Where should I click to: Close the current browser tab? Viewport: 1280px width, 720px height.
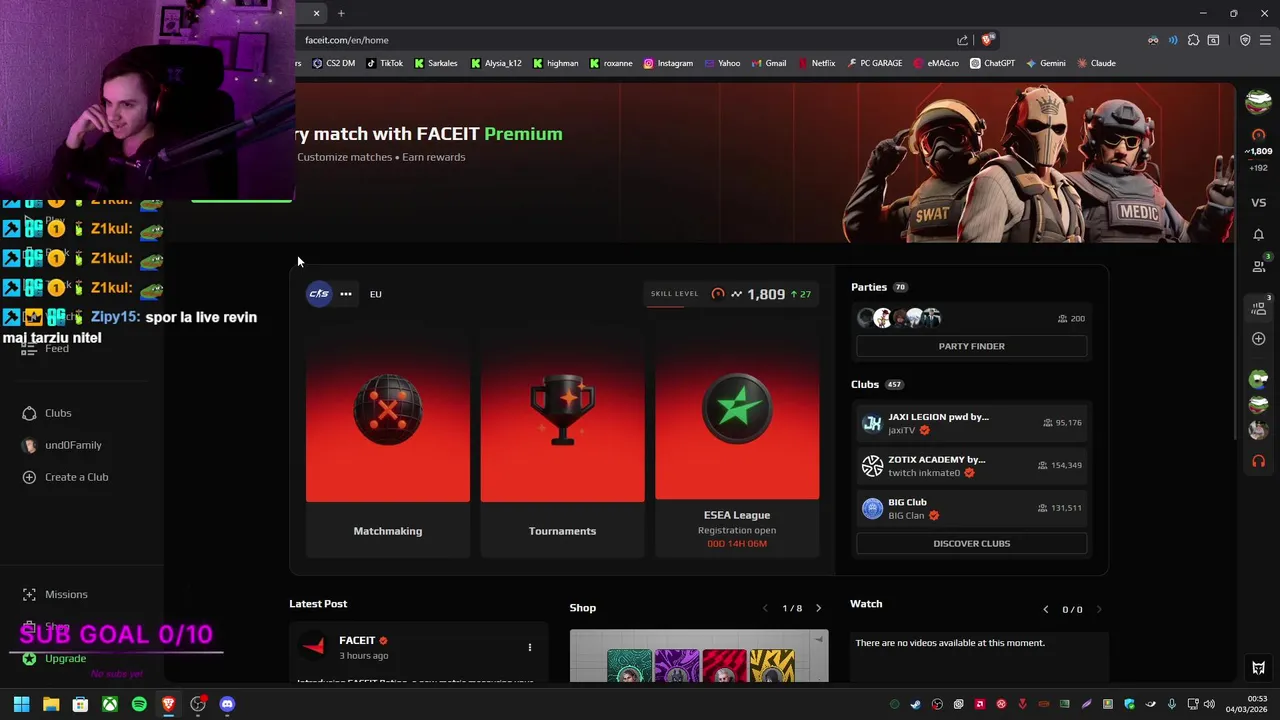(316, 13)
